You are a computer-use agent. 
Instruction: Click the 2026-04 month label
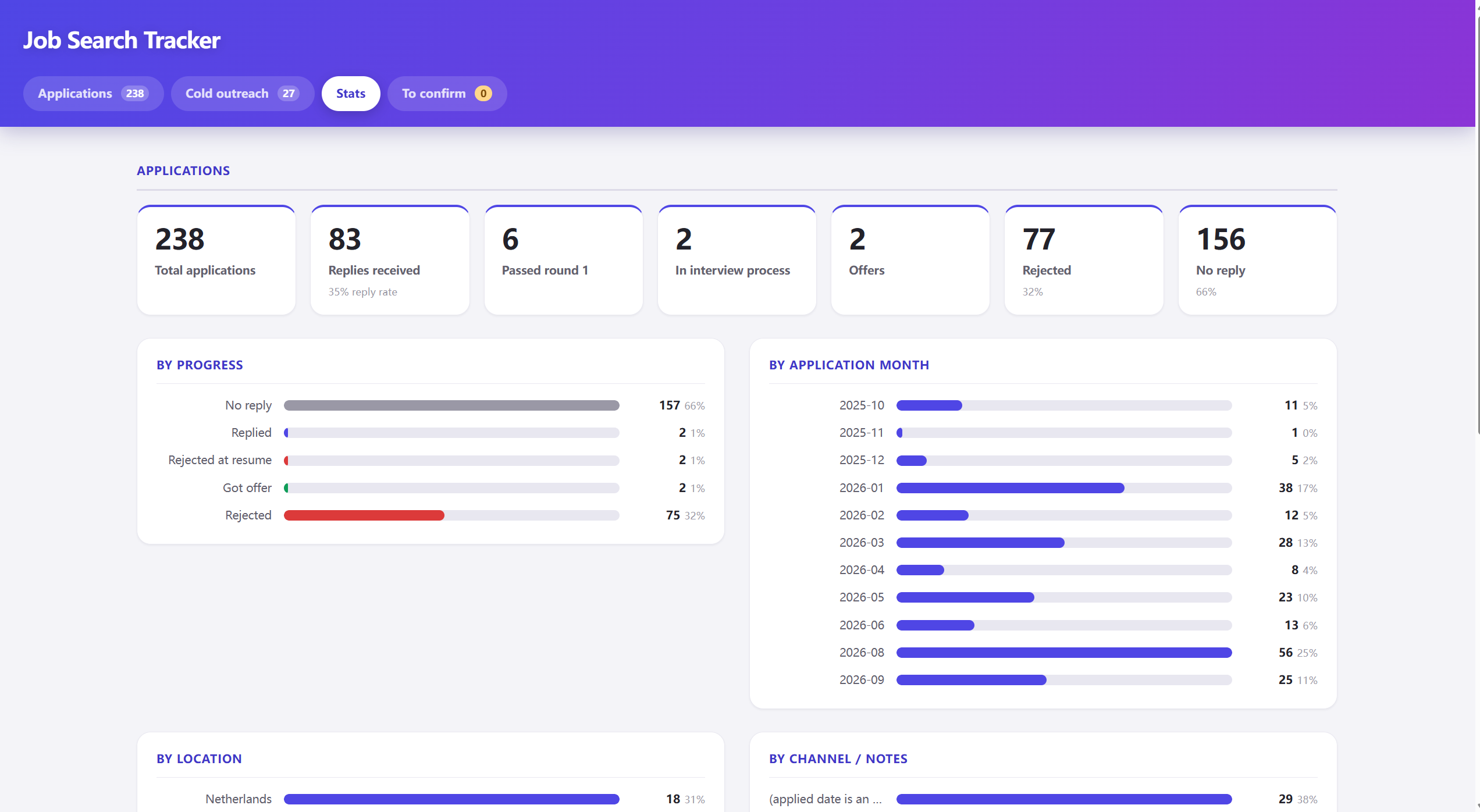[x=862, y=570]
